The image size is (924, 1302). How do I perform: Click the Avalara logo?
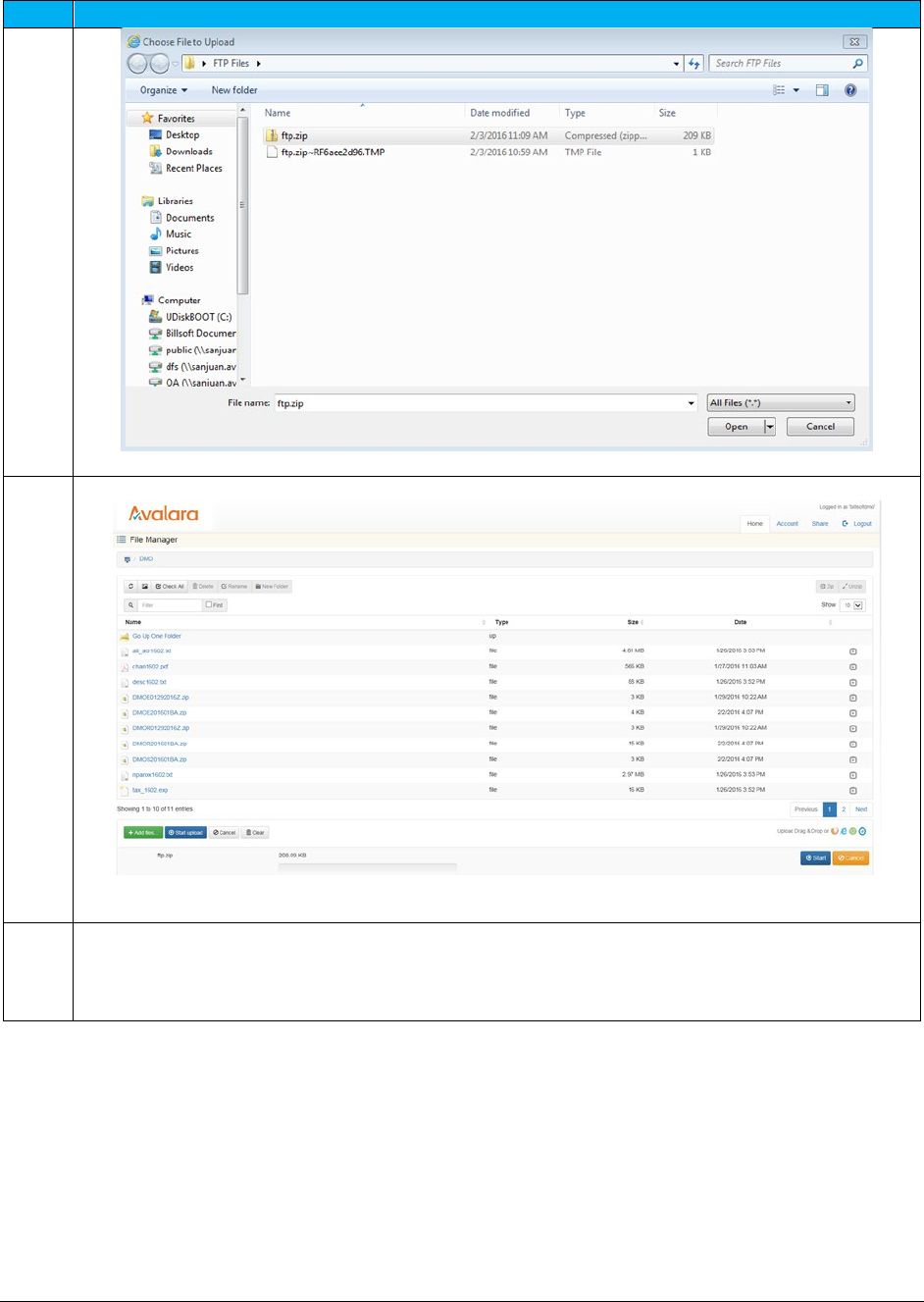coord(164,514)
